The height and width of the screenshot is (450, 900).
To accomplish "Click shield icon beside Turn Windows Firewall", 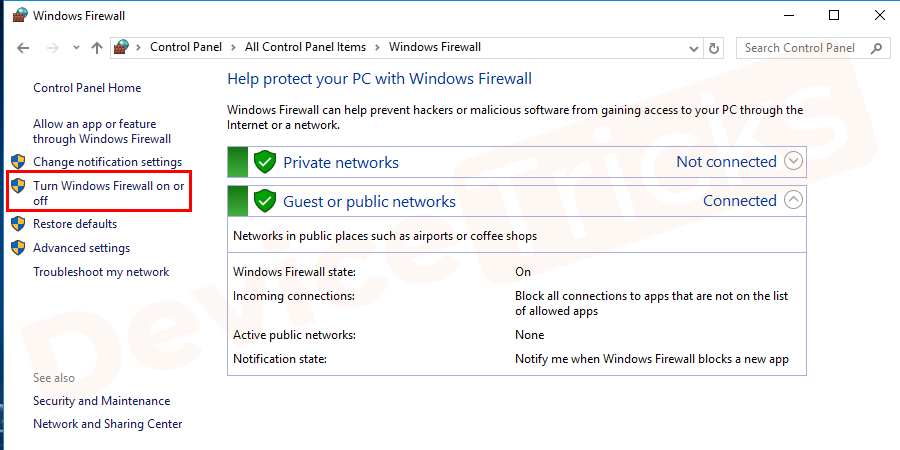I will coord(19,185).
